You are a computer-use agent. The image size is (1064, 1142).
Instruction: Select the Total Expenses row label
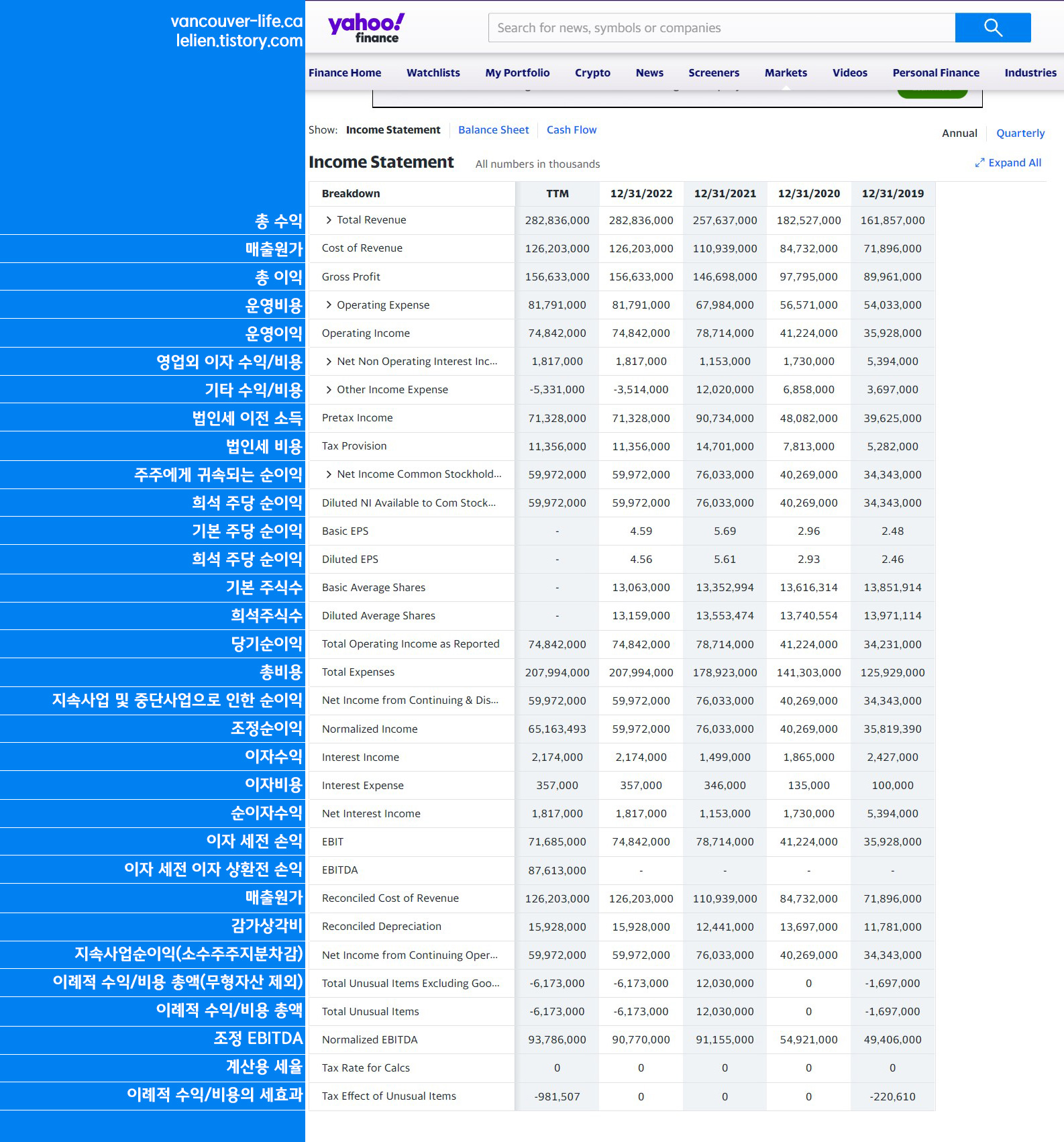(x=358, y=672)
